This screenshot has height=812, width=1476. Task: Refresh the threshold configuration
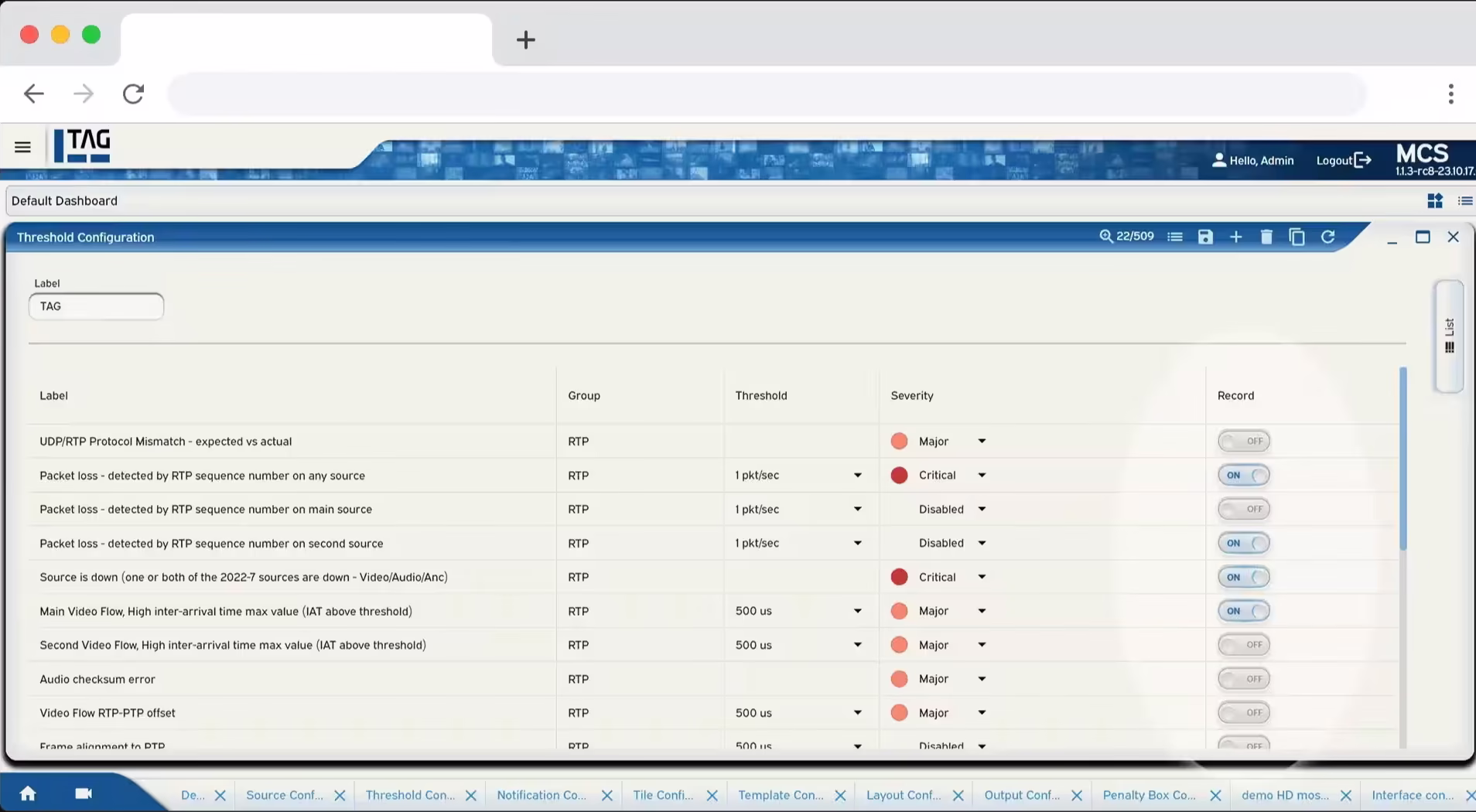tap(1328, 237)
